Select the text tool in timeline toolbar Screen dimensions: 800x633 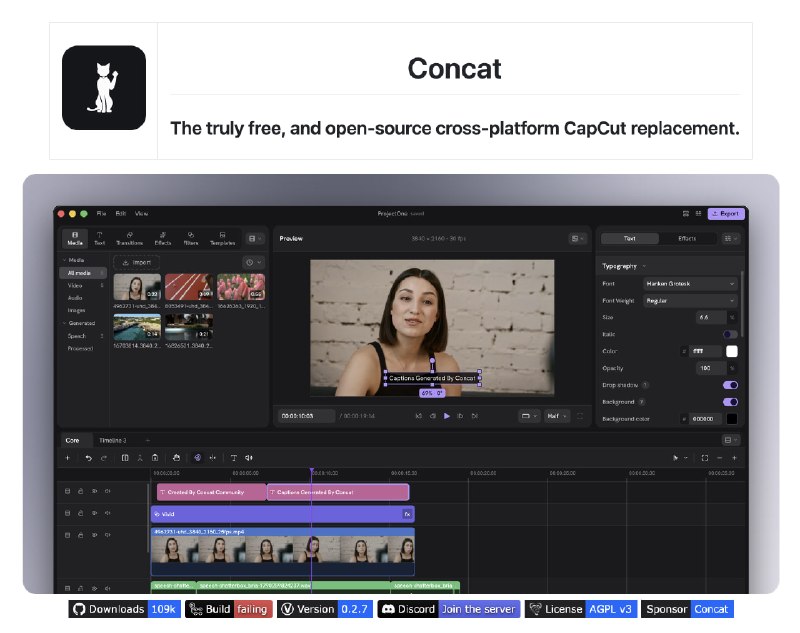(x=234, y=458)
